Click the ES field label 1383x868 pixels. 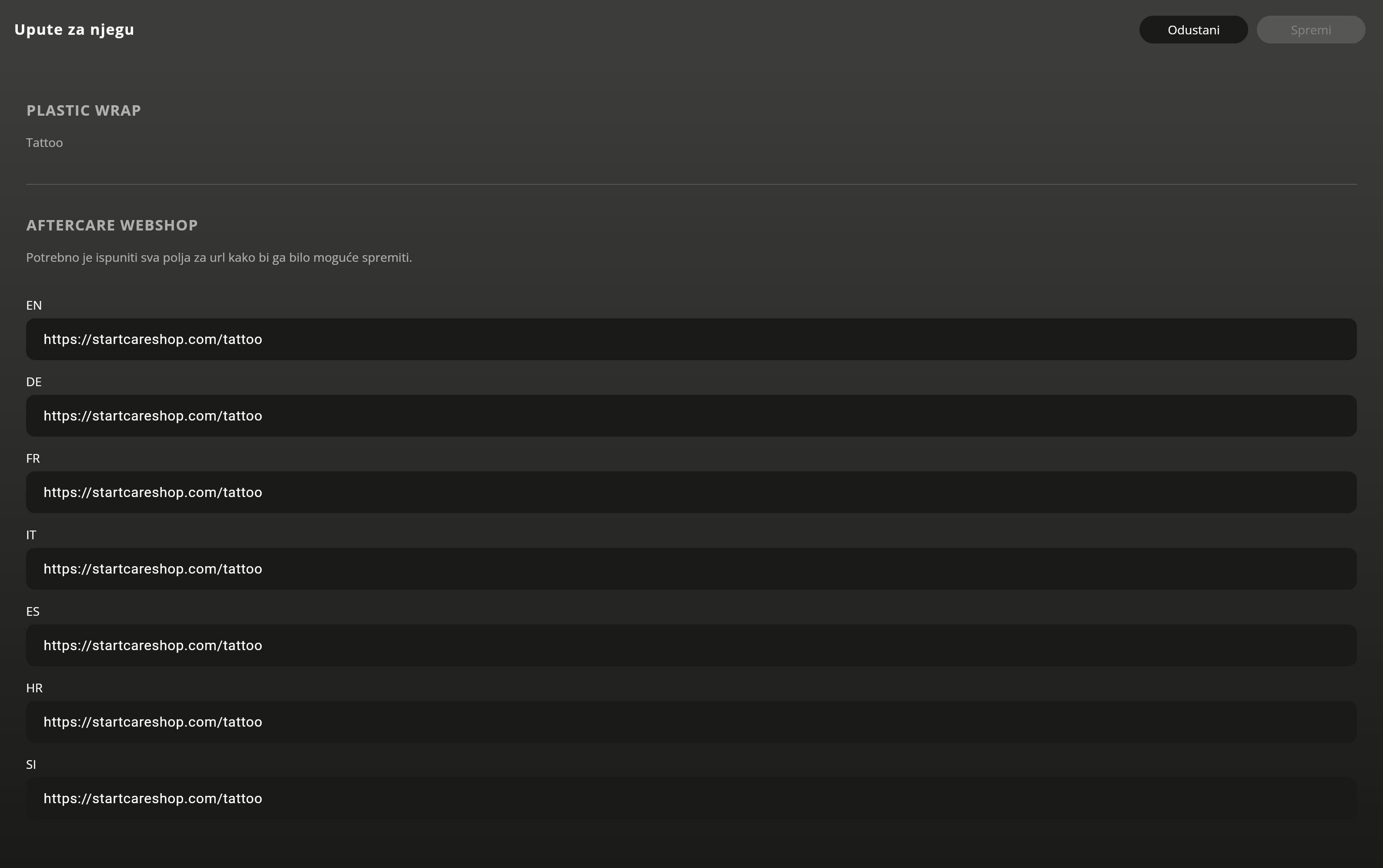click(x=33, y=611)
